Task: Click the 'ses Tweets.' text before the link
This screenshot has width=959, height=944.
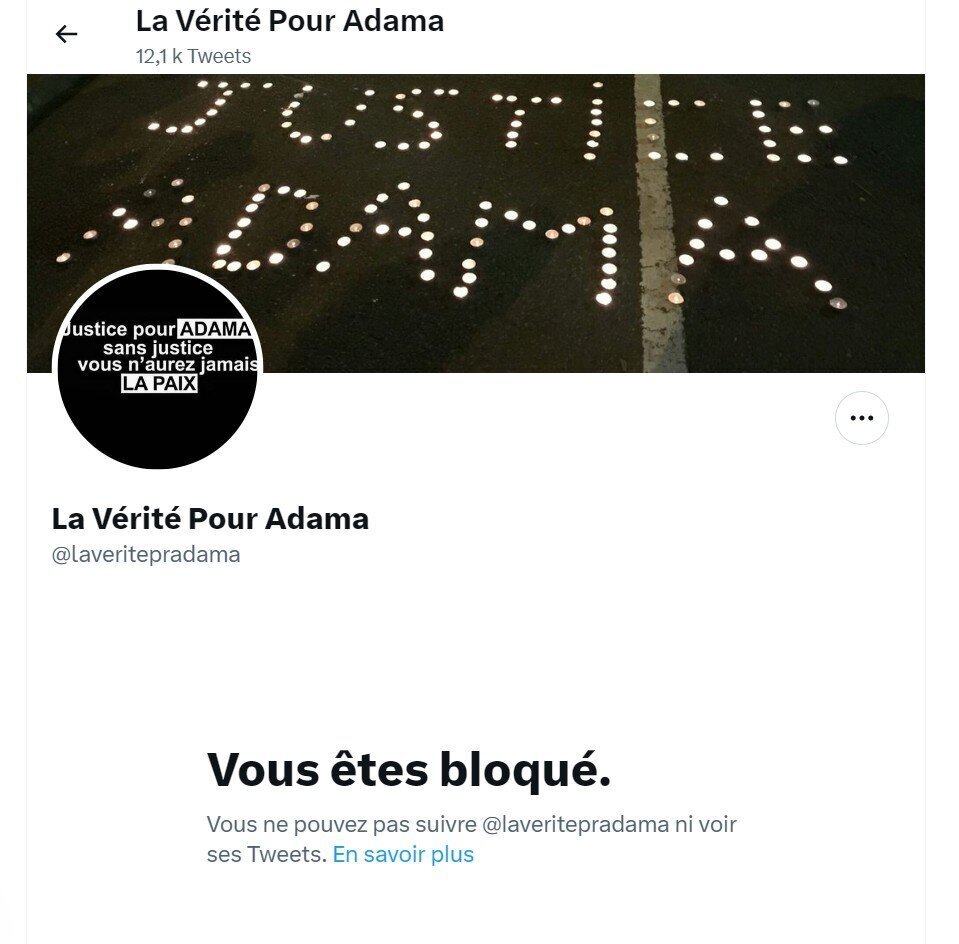Action: tap(267, 854)
